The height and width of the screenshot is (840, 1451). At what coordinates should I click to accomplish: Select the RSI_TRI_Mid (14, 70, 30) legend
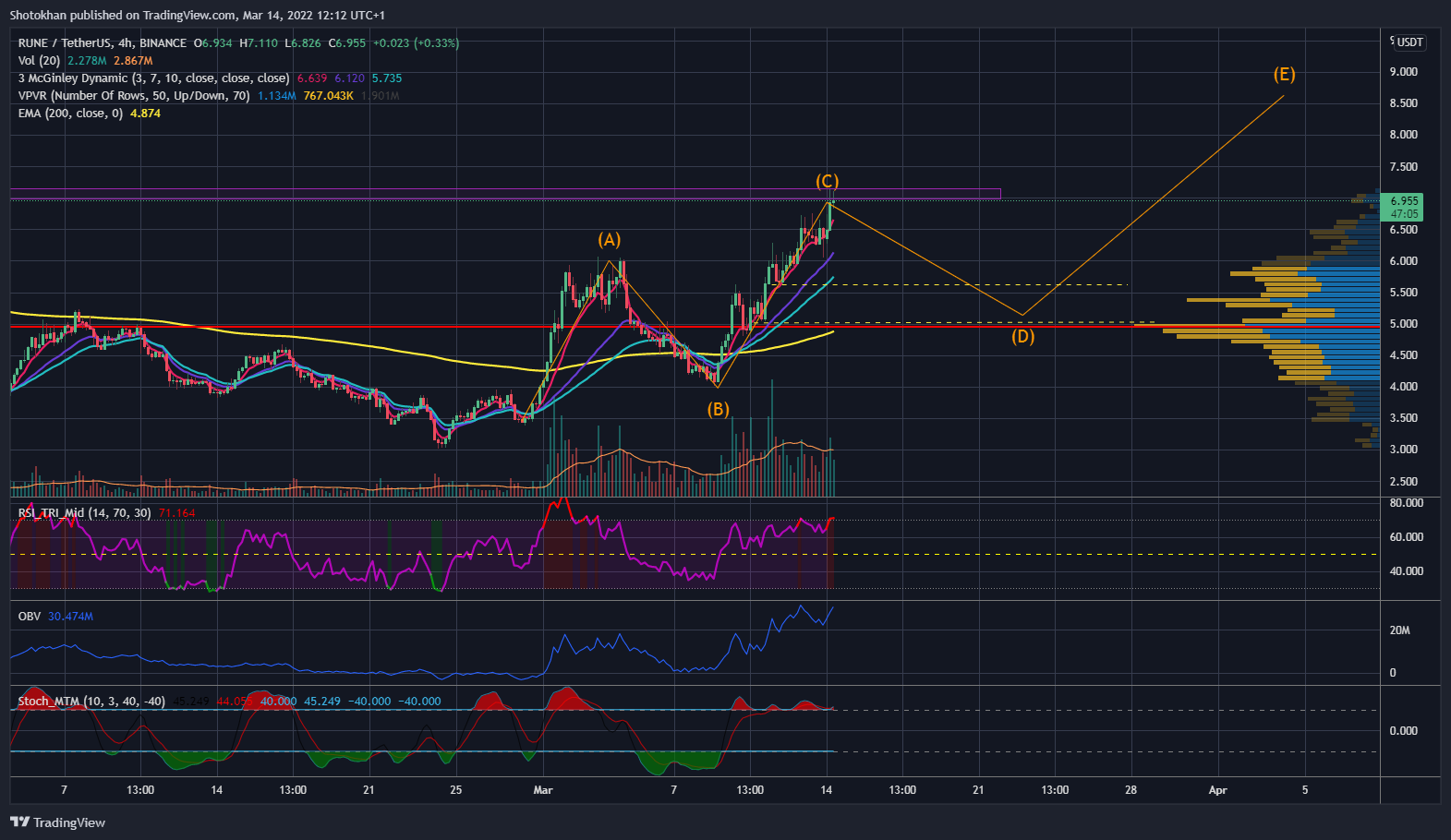(85, 513)
